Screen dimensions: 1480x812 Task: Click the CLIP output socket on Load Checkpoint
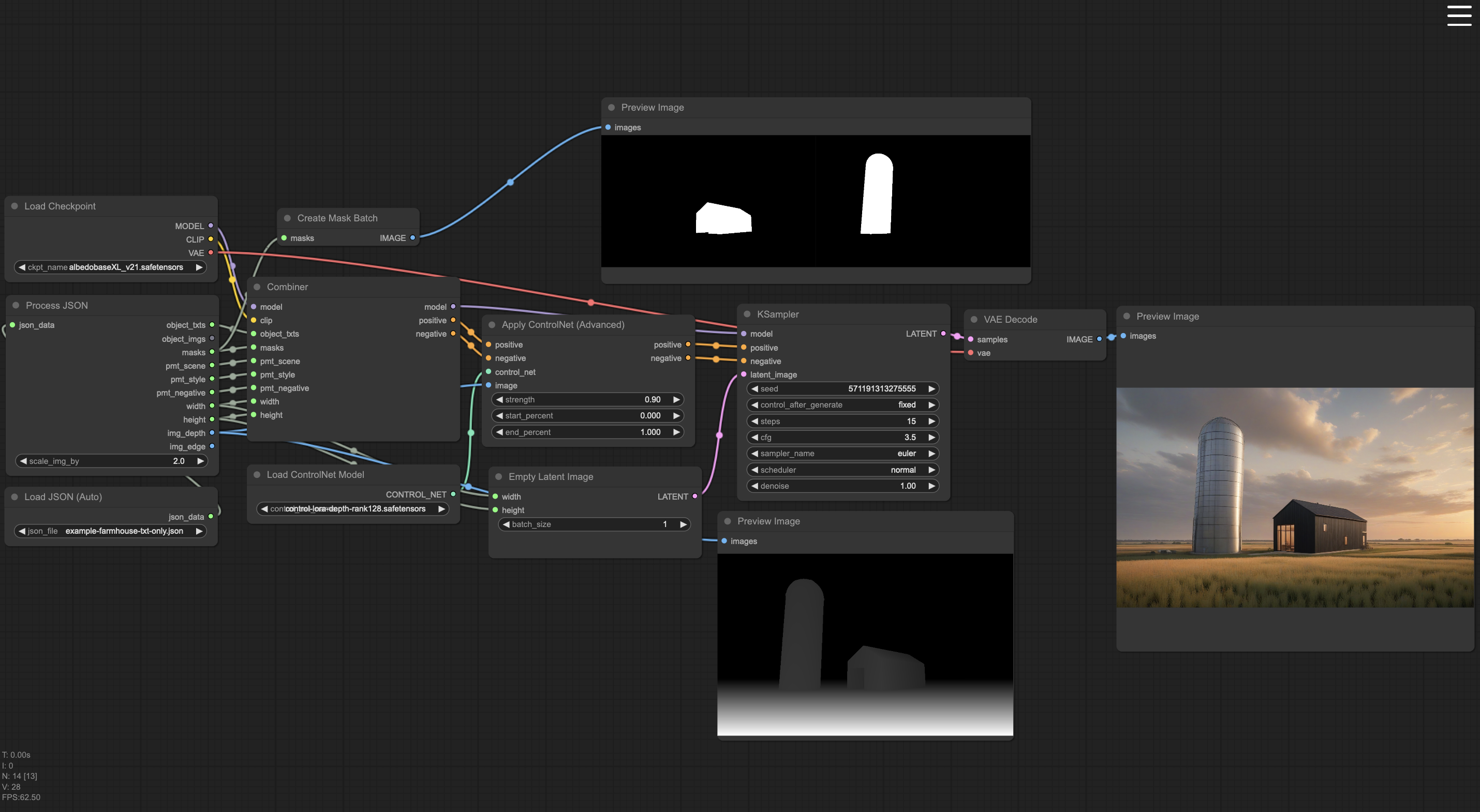[x=211, y=239]
